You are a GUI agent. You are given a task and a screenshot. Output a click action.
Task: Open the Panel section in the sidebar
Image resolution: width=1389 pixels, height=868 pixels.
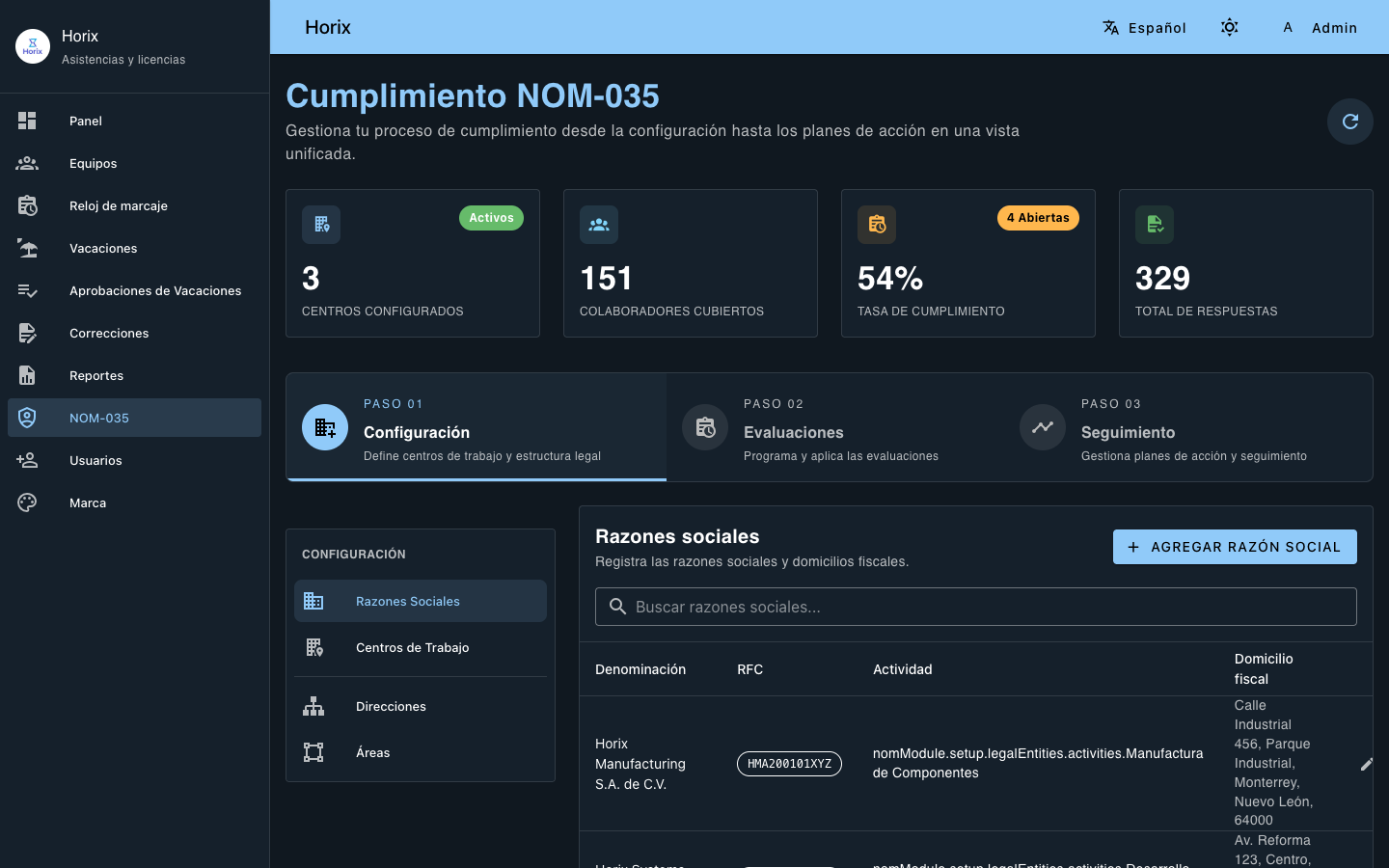[x=85, y=121]
